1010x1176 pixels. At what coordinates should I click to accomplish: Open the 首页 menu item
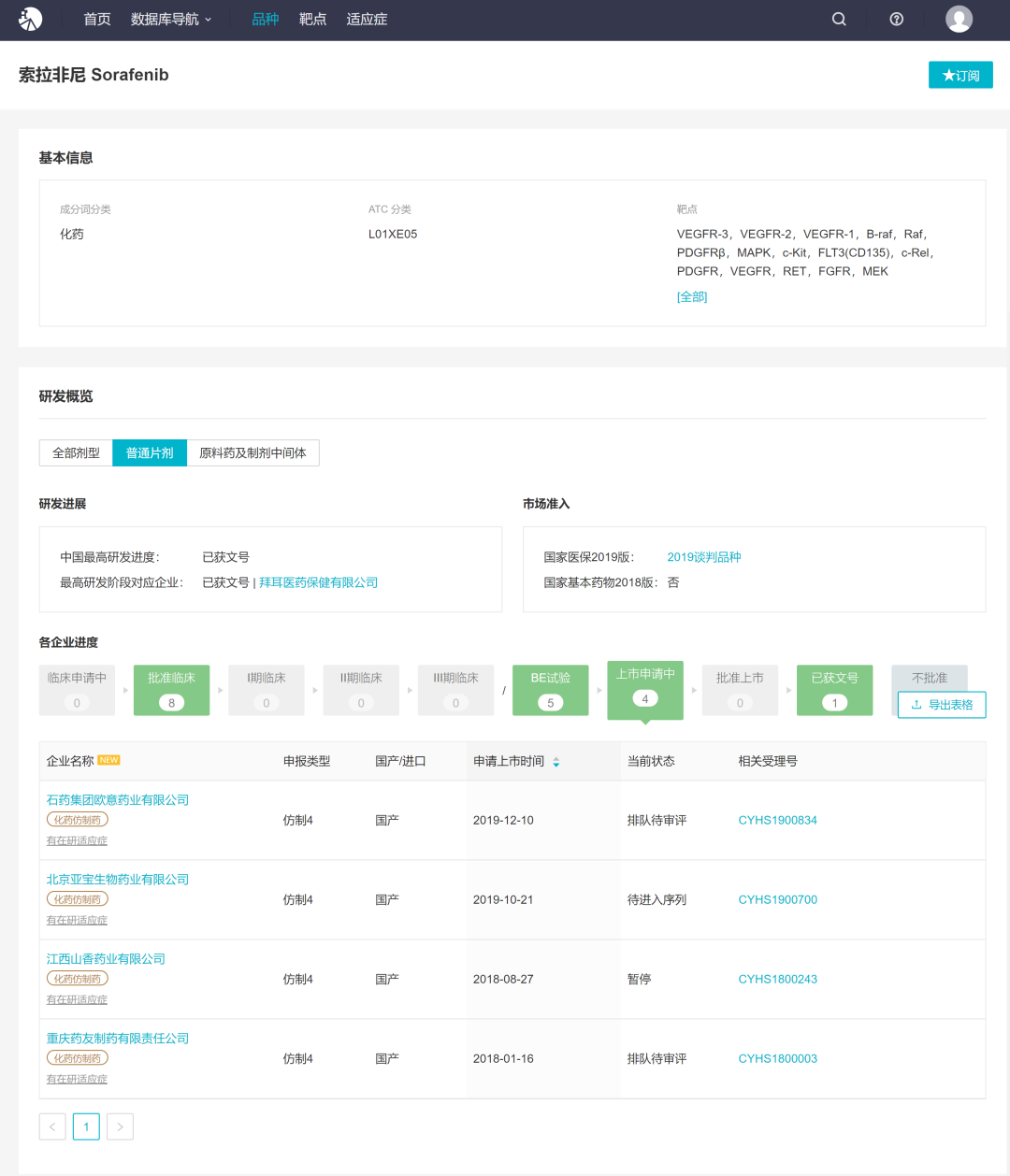click(x=97, y=19)
